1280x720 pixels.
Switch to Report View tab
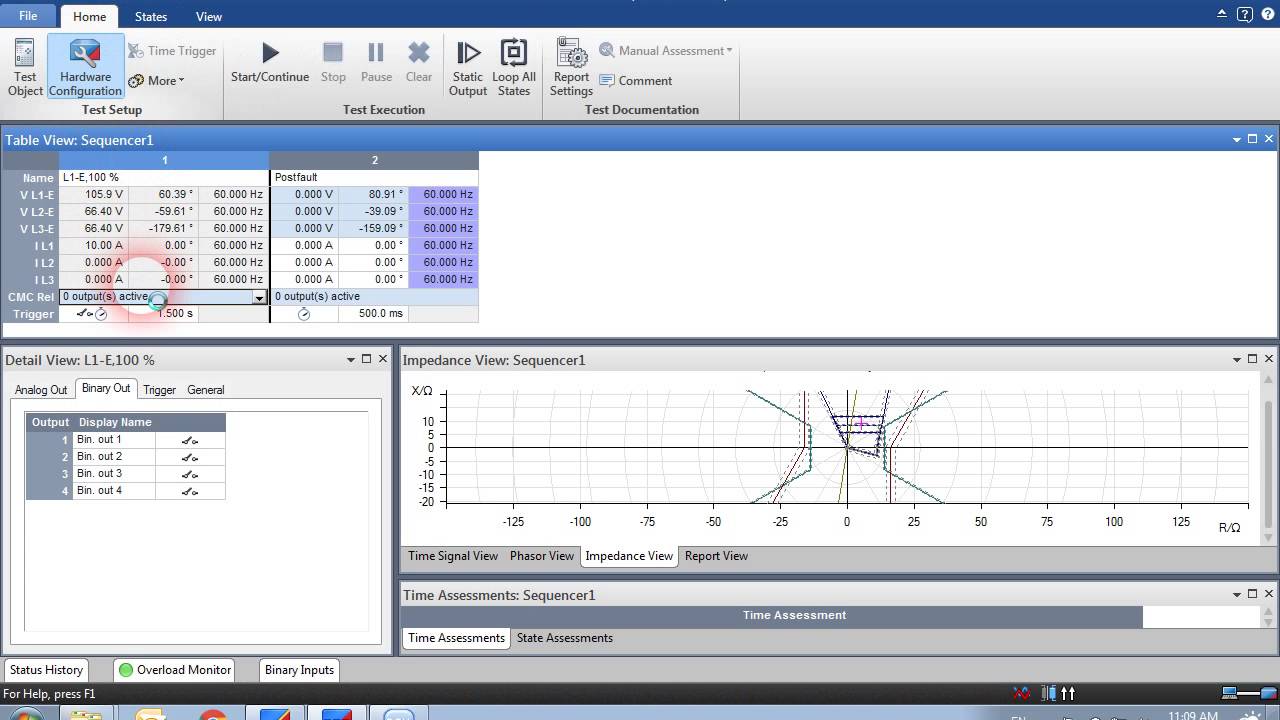coord(716,556)
